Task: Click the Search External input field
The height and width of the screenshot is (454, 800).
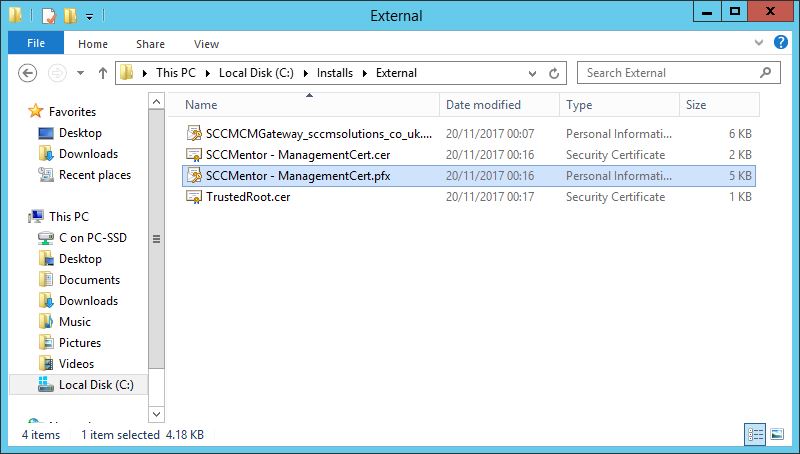Action: (668, 73)
